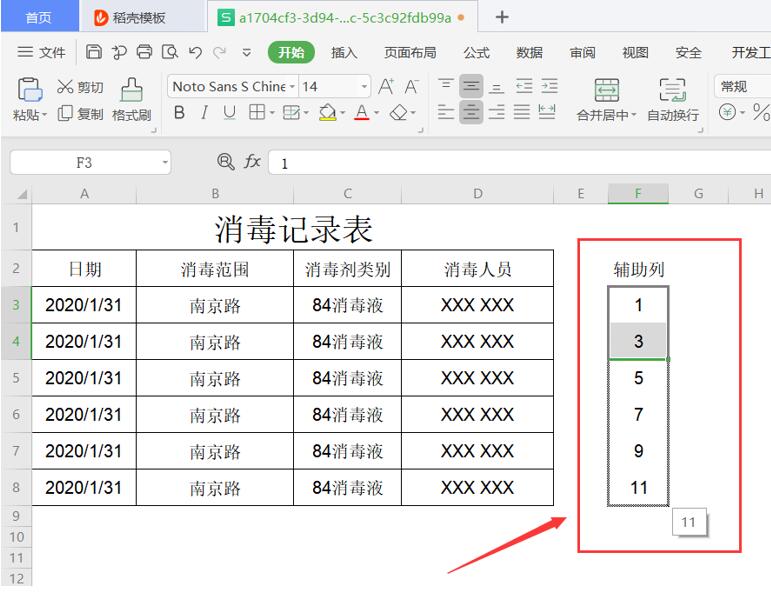Viewport: 771px width, 601px height.
Task: Click the eraser clear formatting icon
Action: (x=398, y=113)
